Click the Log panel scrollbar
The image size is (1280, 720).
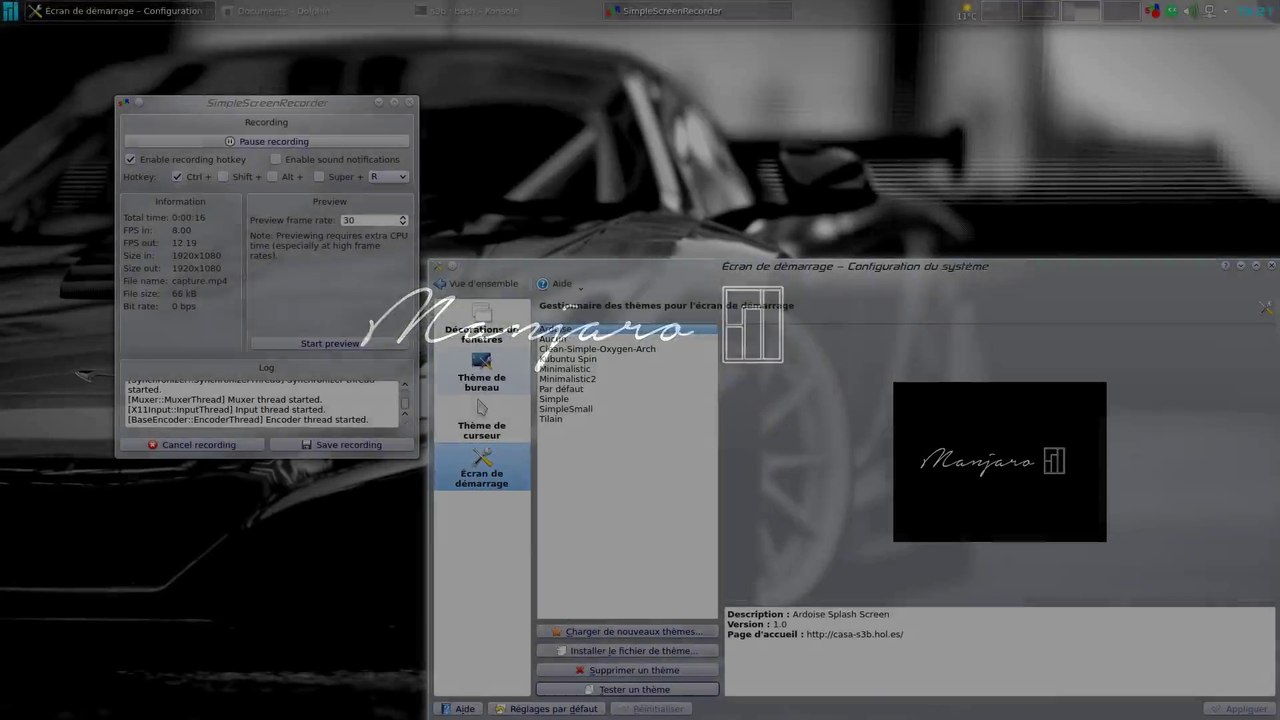(x=404, y=402)
